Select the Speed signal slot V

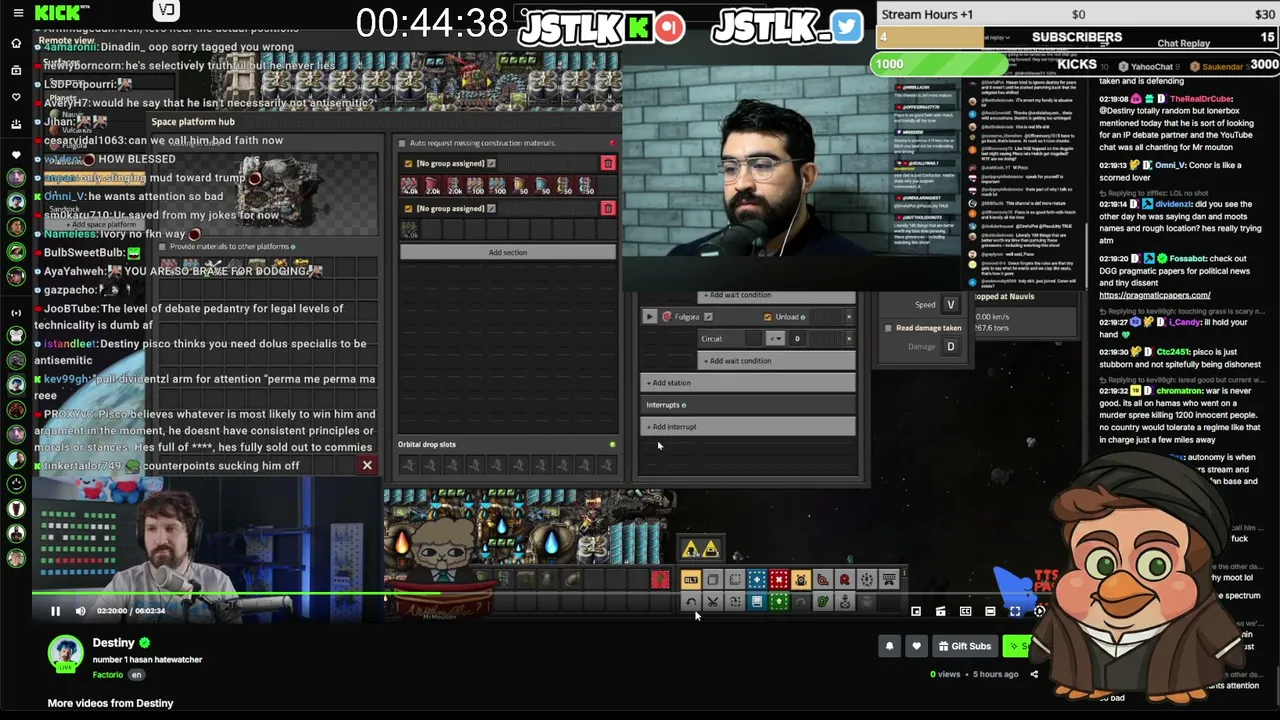point(951,305)
